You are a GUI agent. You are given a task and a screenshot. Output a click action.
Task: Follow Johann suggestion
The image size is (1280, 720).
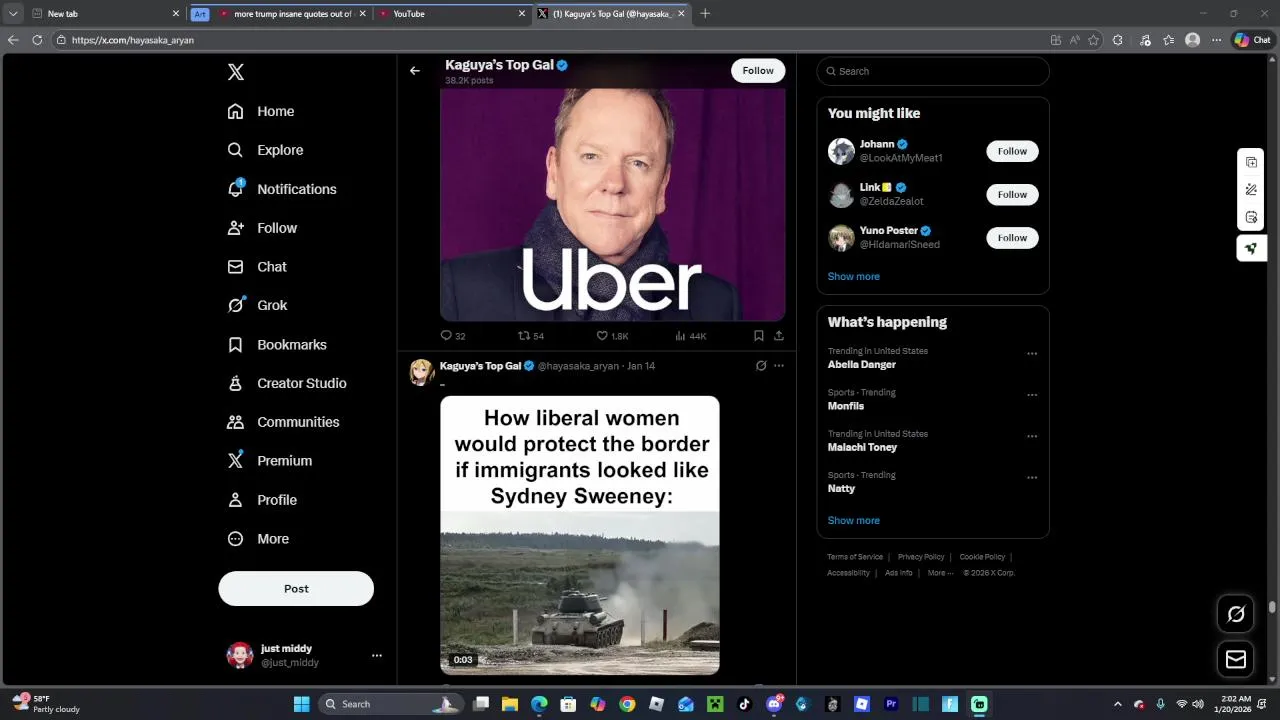pyautogui.click(x=1012, y=151)
